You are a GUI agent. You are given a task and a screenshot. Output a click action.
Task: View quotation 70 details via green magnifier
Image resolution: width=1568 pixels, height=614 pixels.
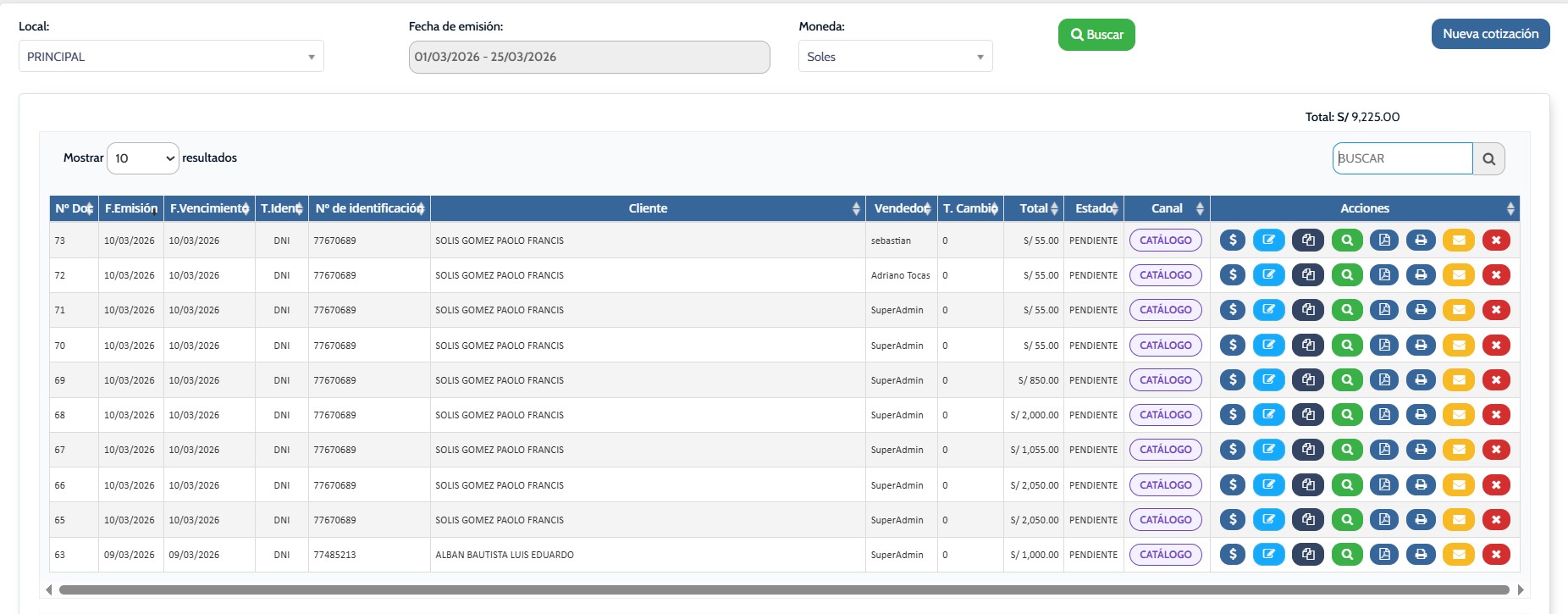tap(1346, 346)
